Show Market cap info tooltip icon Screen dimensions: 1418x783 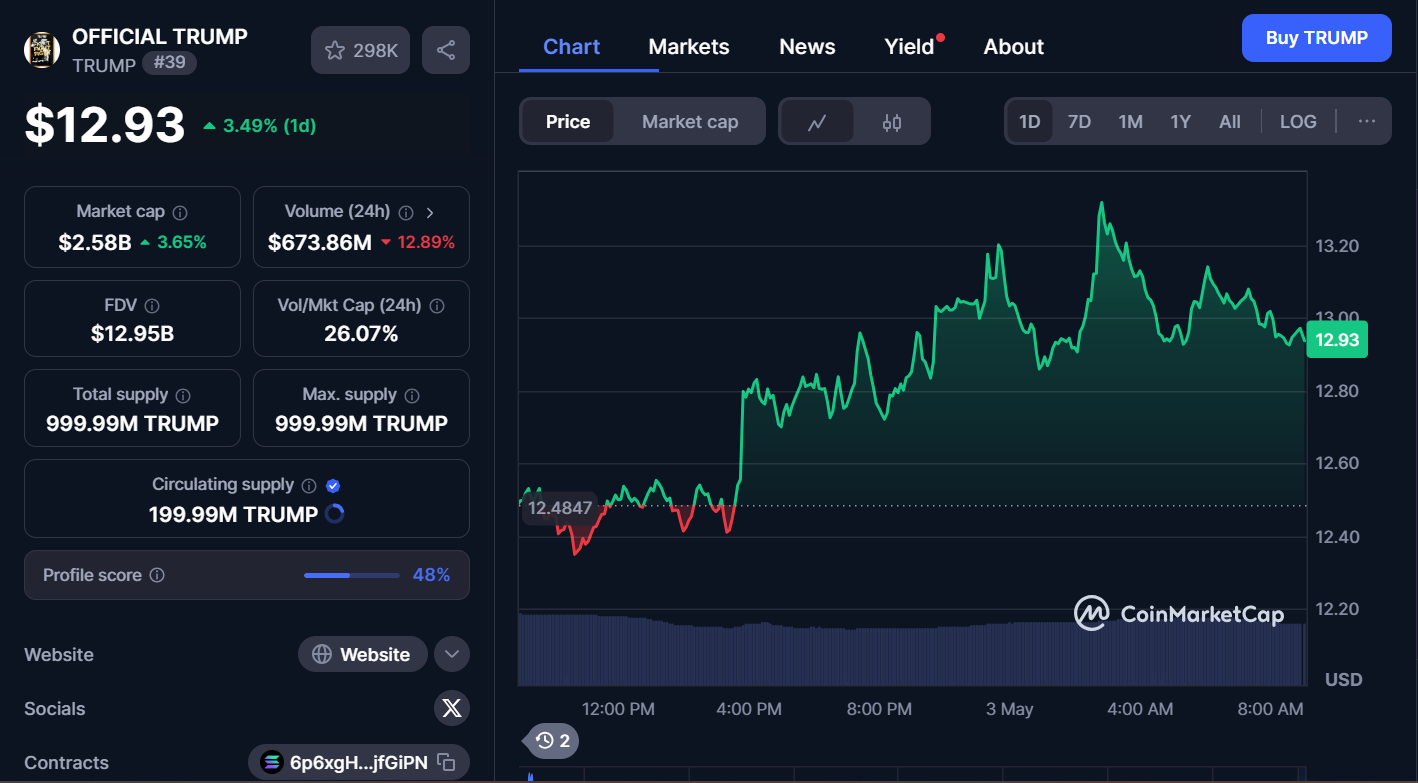point(180,212)
